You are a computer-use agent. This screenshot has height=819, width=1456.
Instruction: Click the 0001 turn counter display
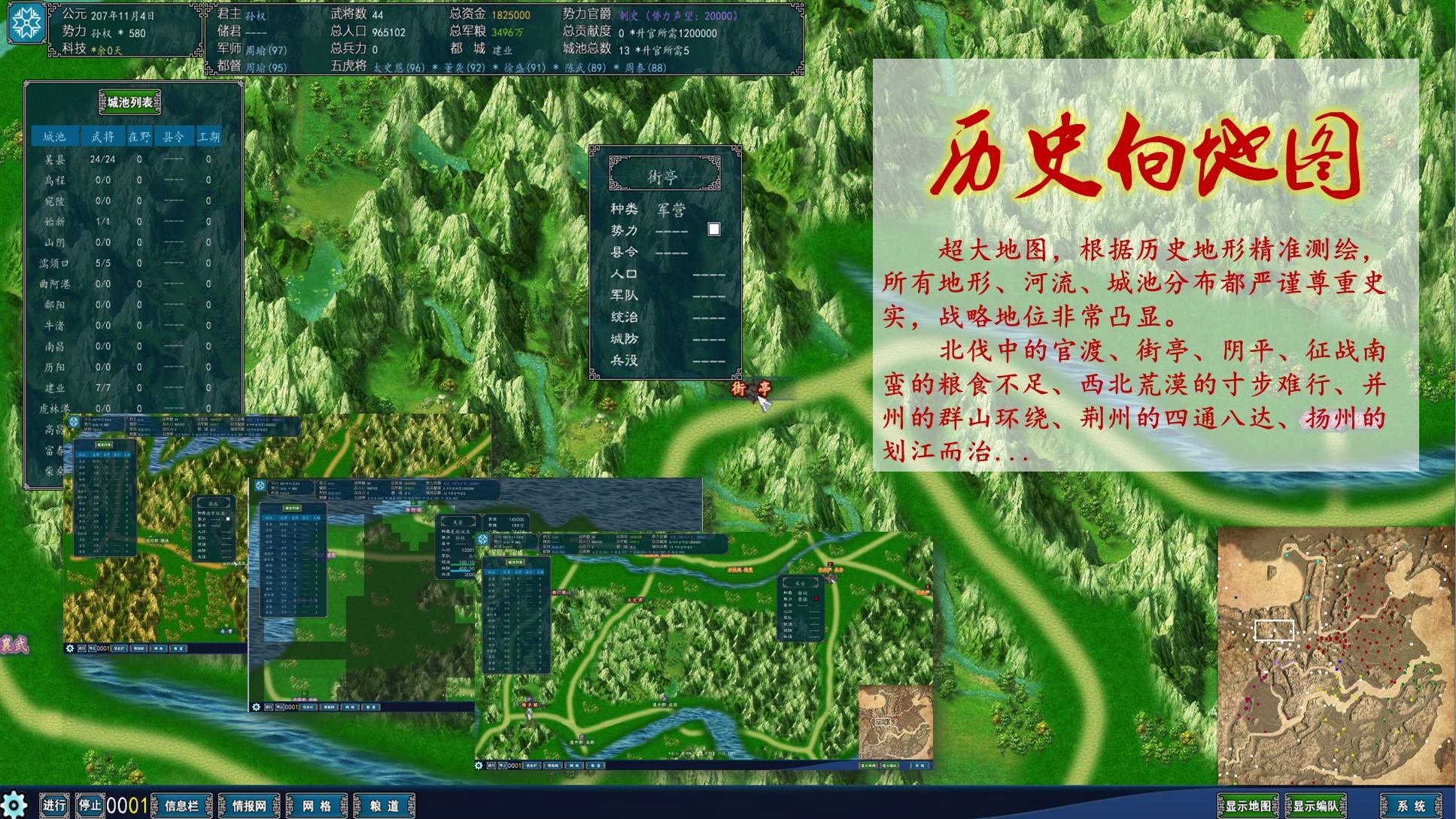[126, 803]
